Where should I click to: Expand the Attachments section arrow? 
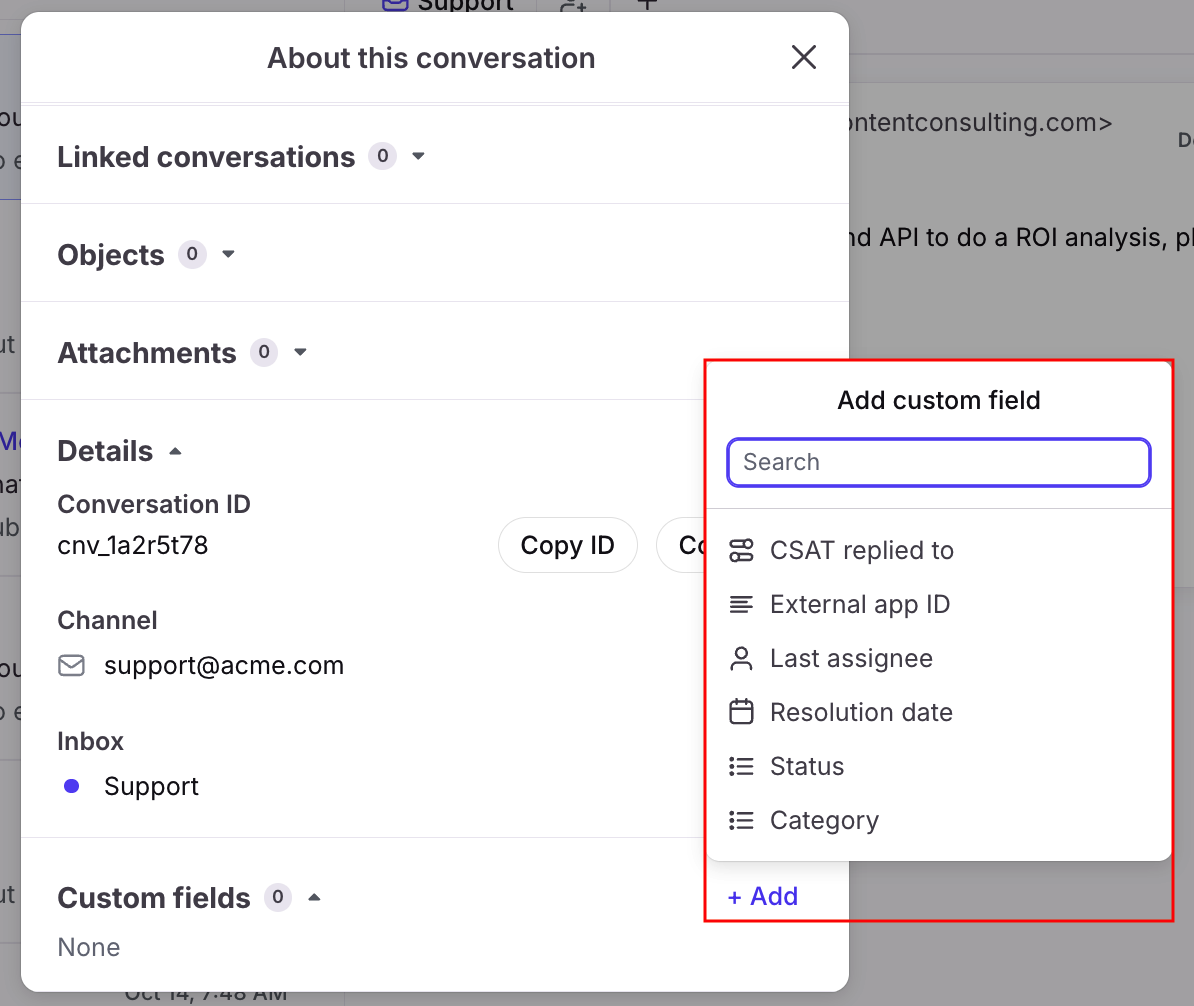pos(300,353)
